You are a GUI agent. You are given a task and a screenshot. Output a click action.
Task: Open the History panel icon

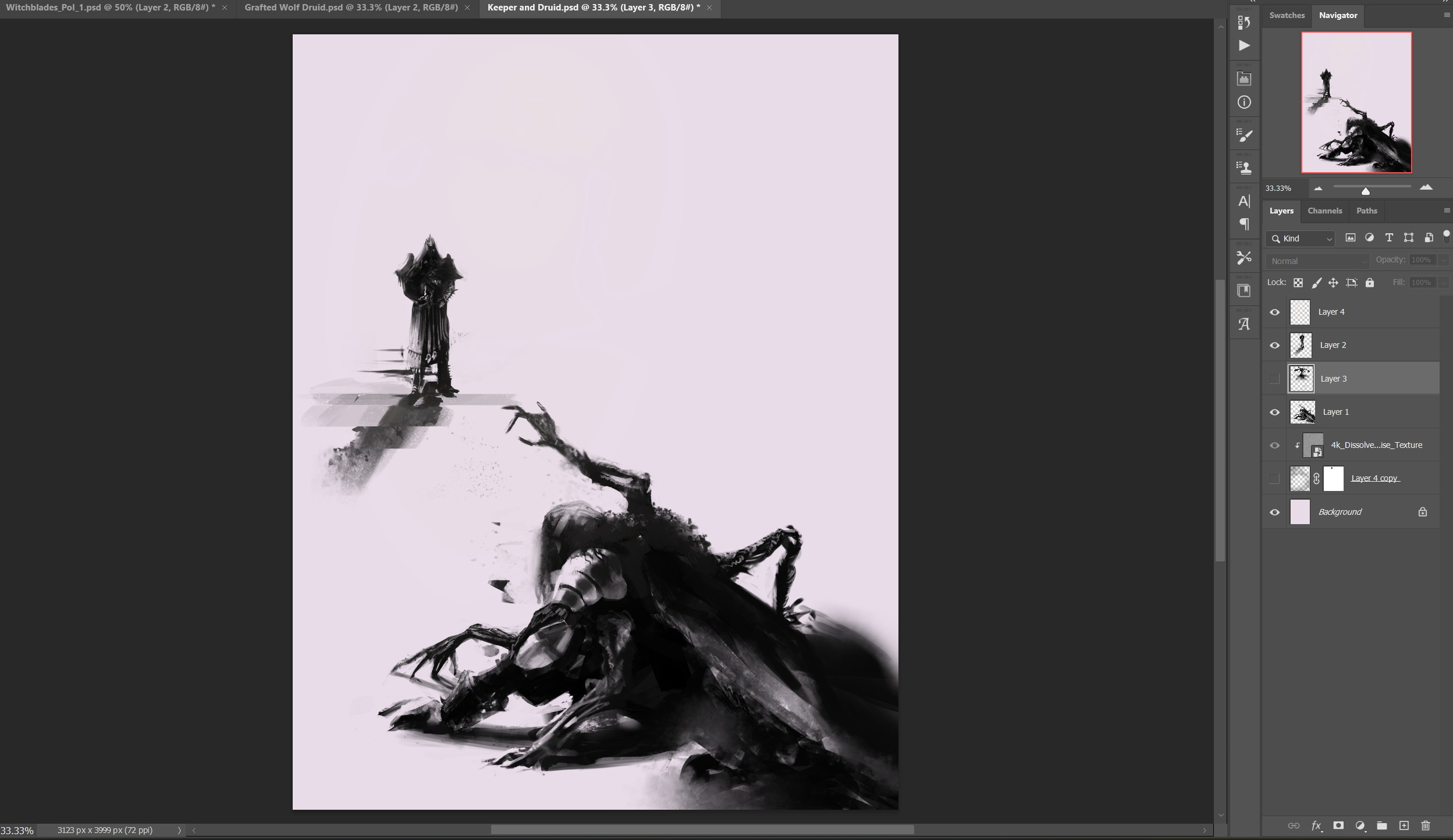(1244, 23)
